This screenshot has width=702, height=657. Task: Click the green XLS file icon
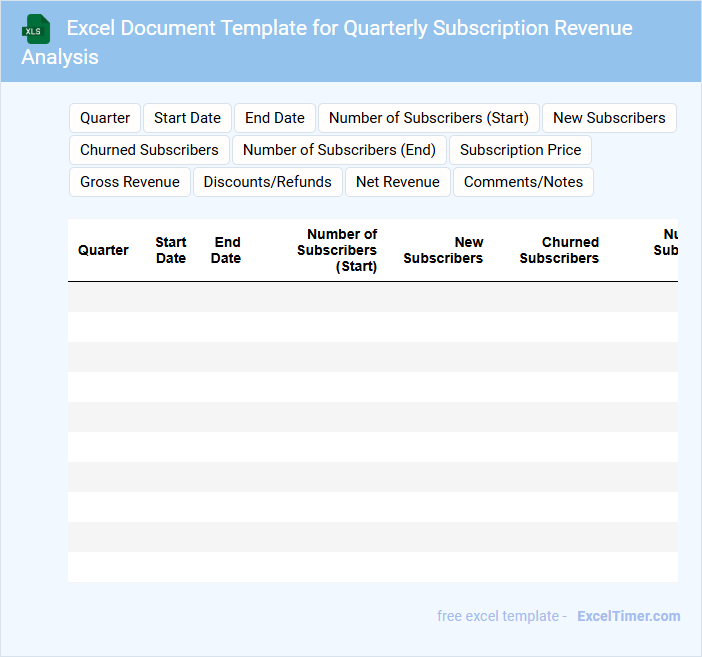pyautogui.click(x=36, y=29)
